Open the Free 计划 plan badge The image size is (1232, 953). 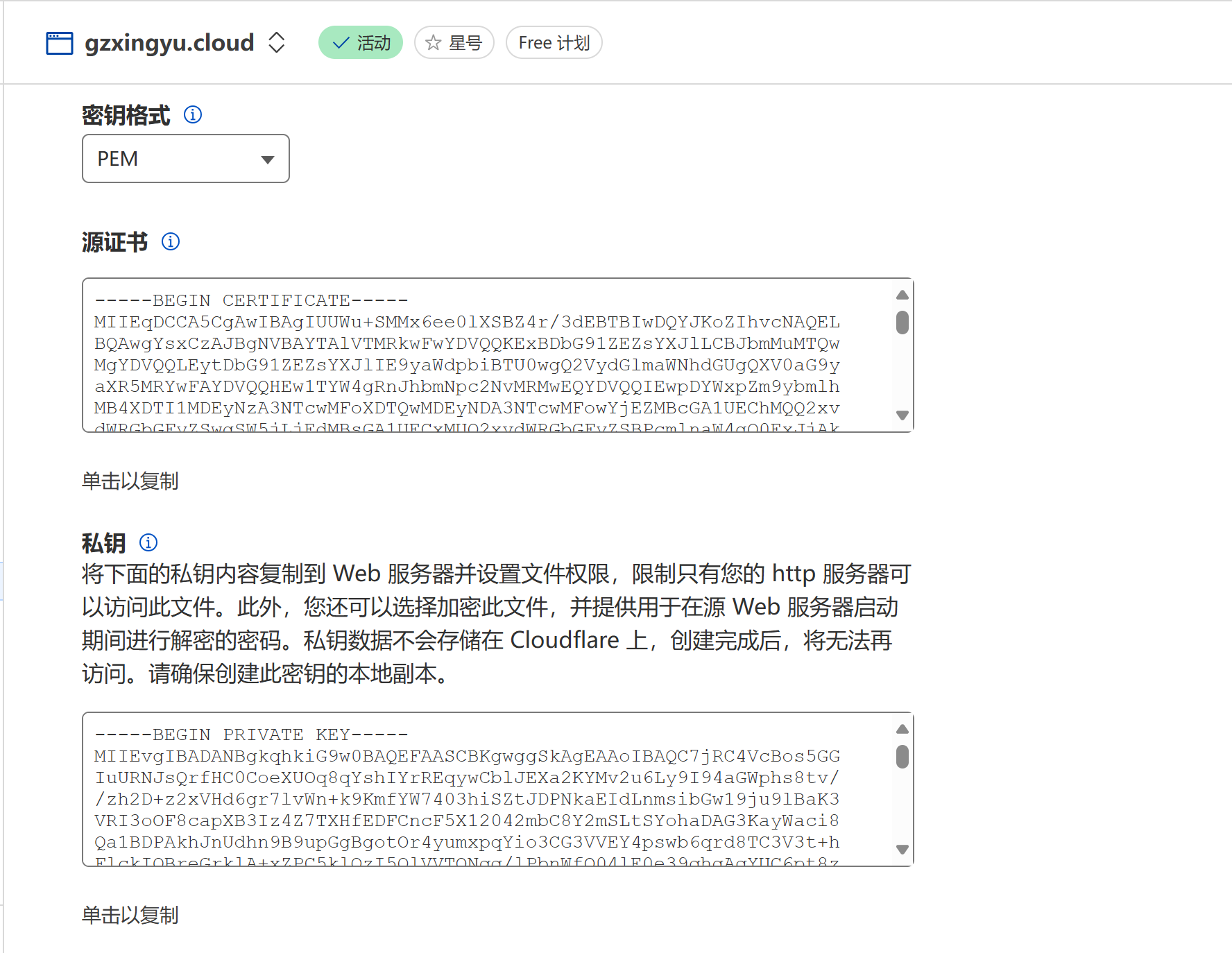click(x=554, y=43)
